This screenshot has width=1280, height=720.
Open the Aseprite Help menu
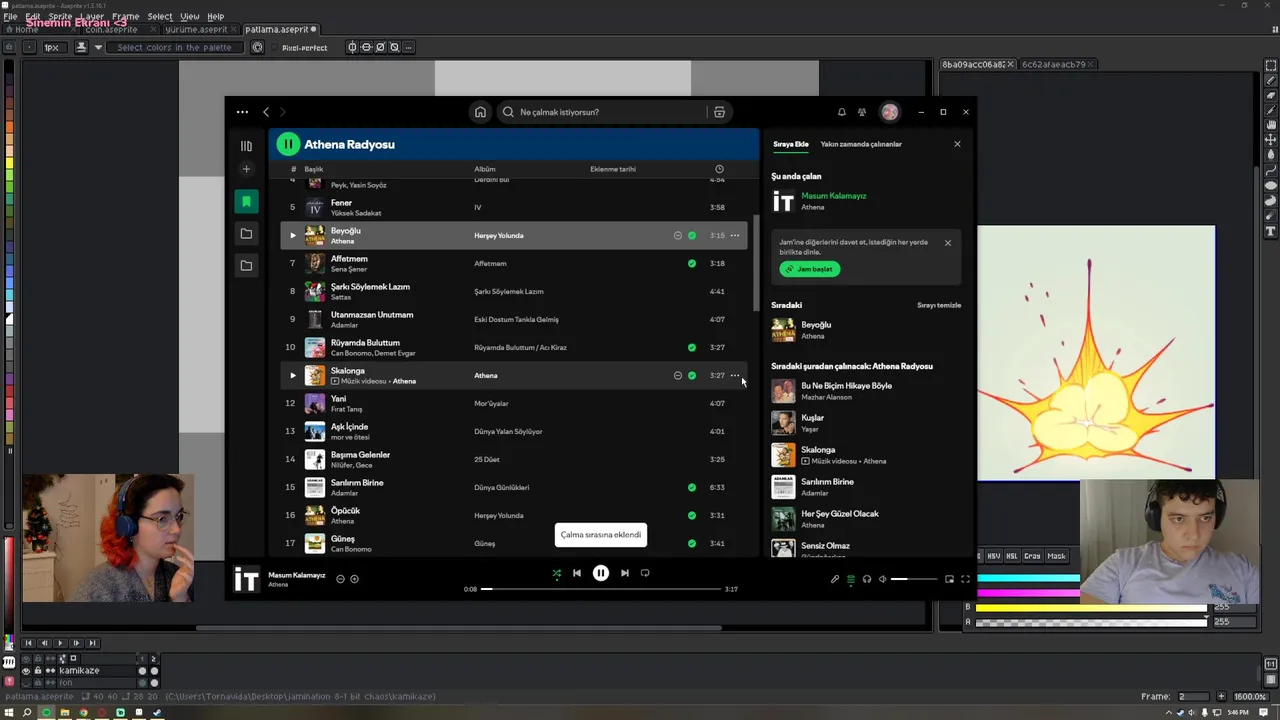click(x=216, y=16)
